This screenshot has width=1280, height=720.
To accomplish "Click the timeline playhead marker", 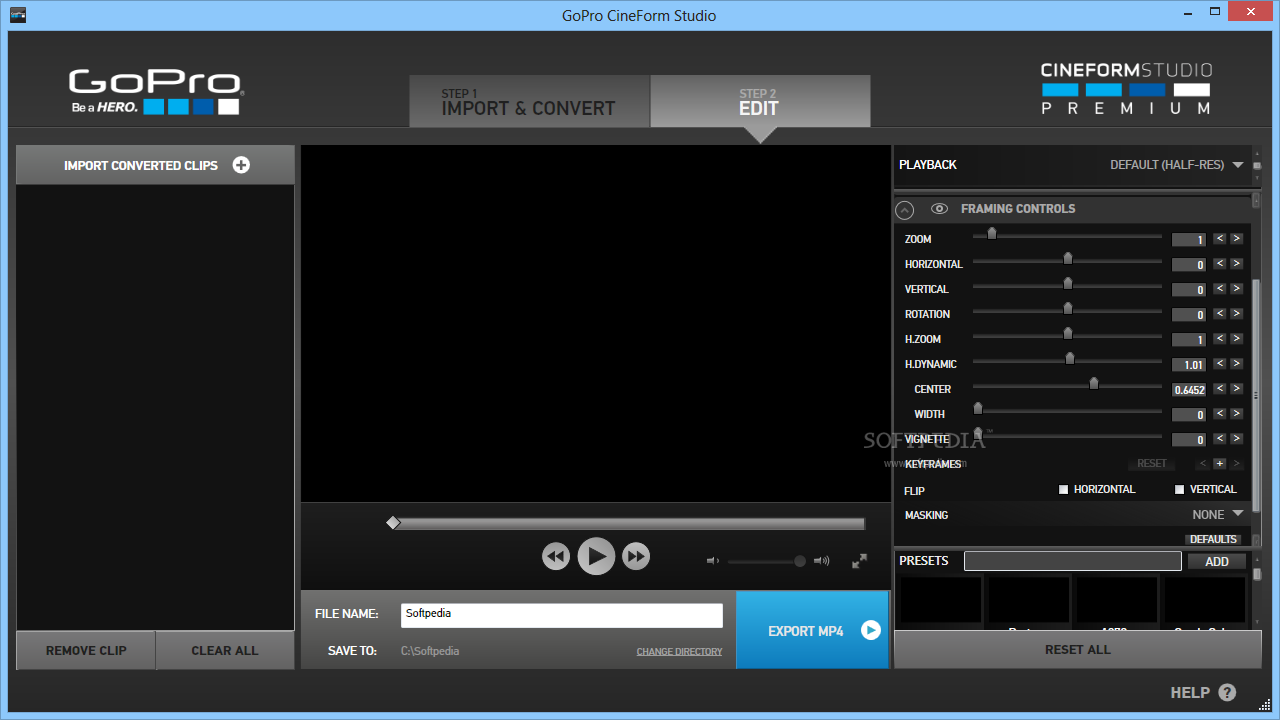I will [393, 523].
